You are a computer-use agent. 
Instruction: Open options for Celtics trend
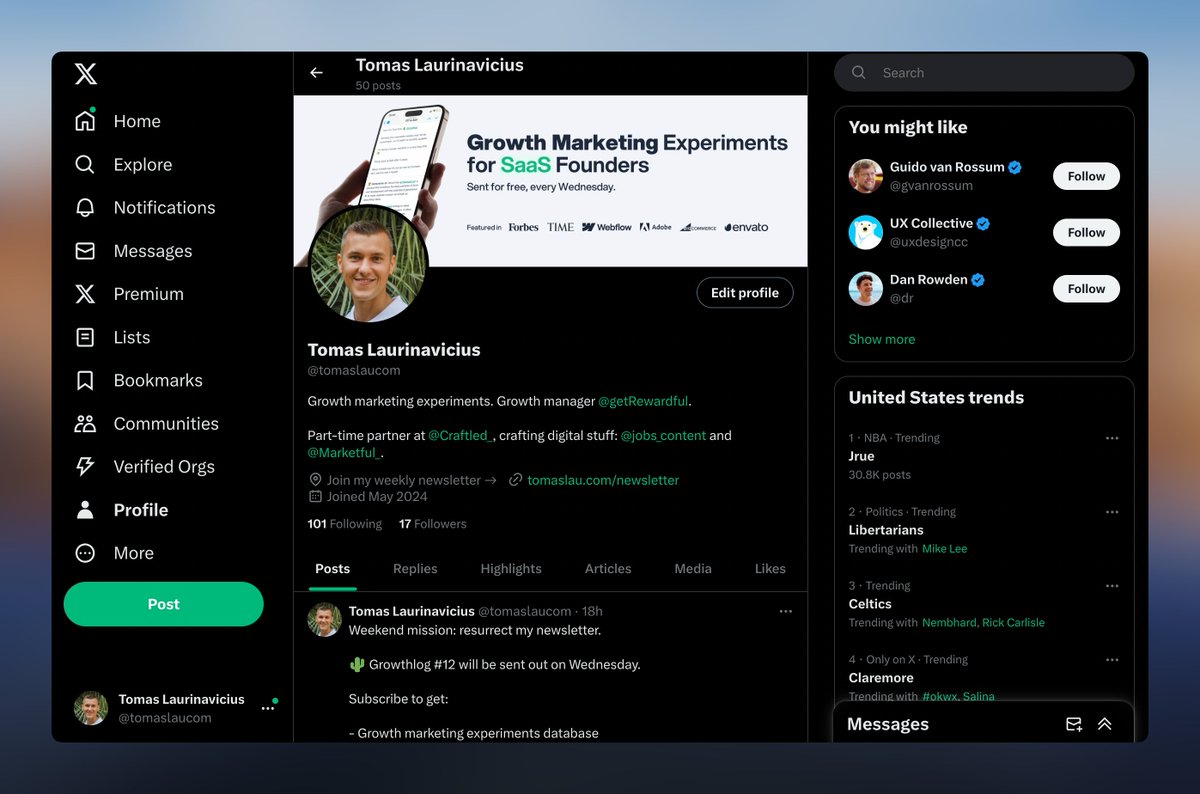coord(1112,586)
